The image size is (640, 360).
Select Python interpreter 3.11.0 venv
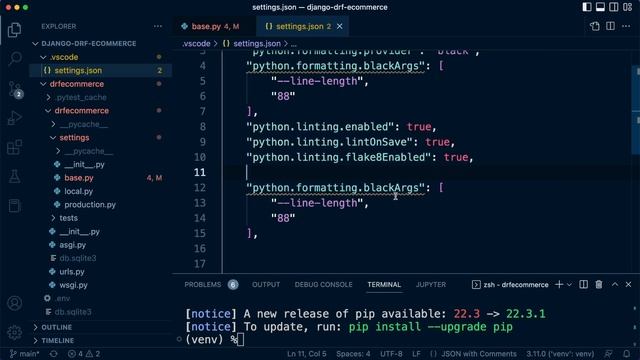pos(560,354)
